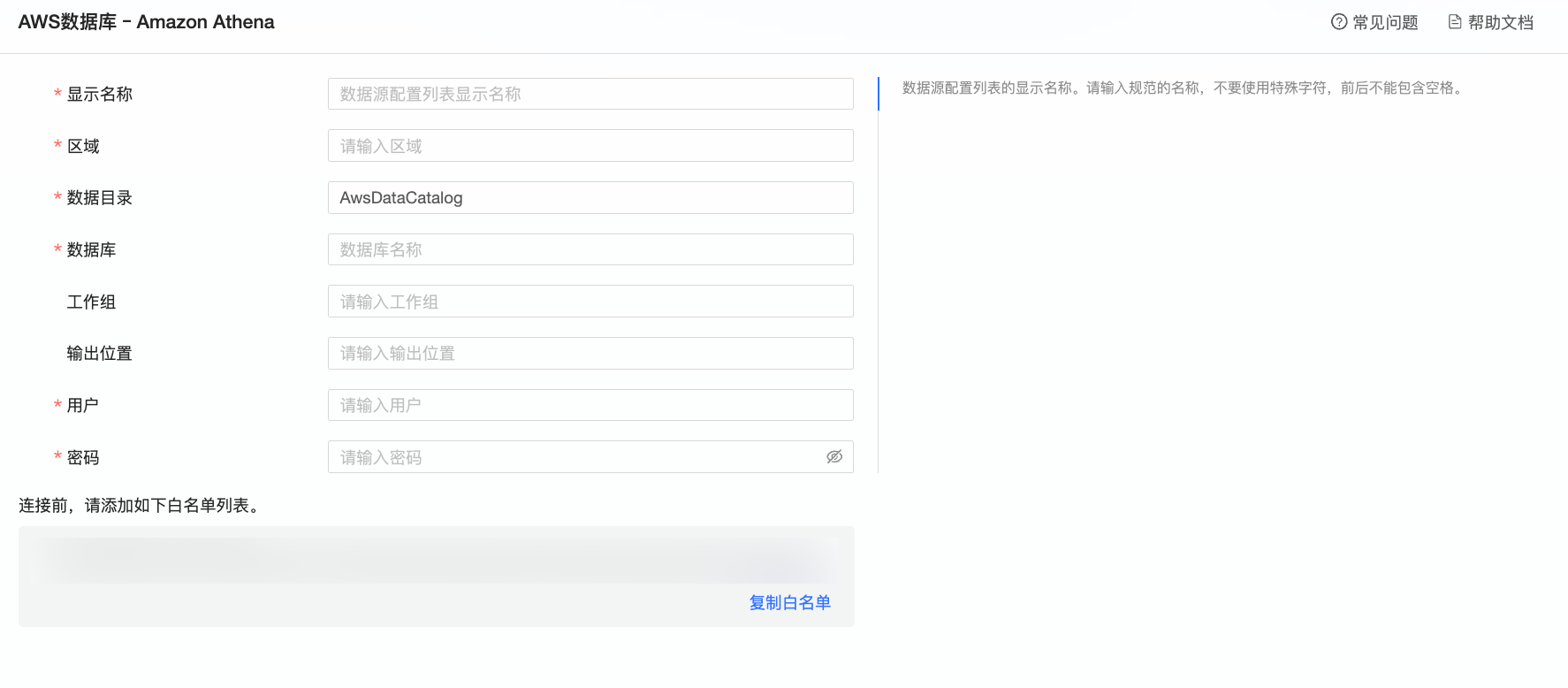Click the 常见问题 question mark icon
1568x688 pixels.
pyautogui.click(x=1339, y=22)
